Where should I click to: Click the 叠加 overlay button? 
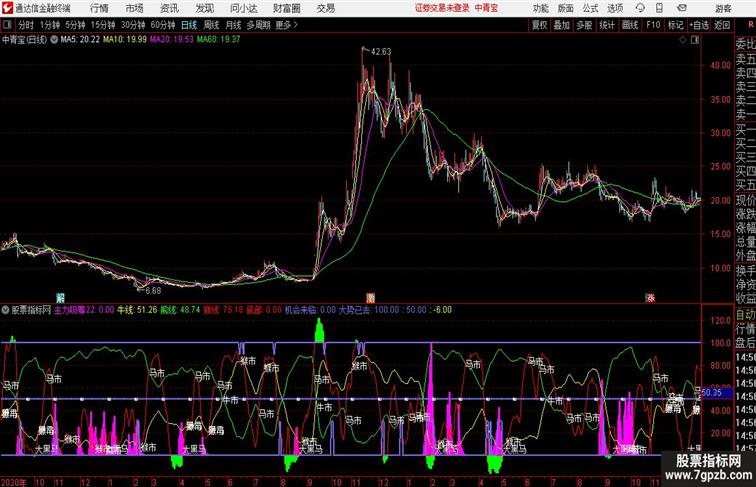point(562,25)
